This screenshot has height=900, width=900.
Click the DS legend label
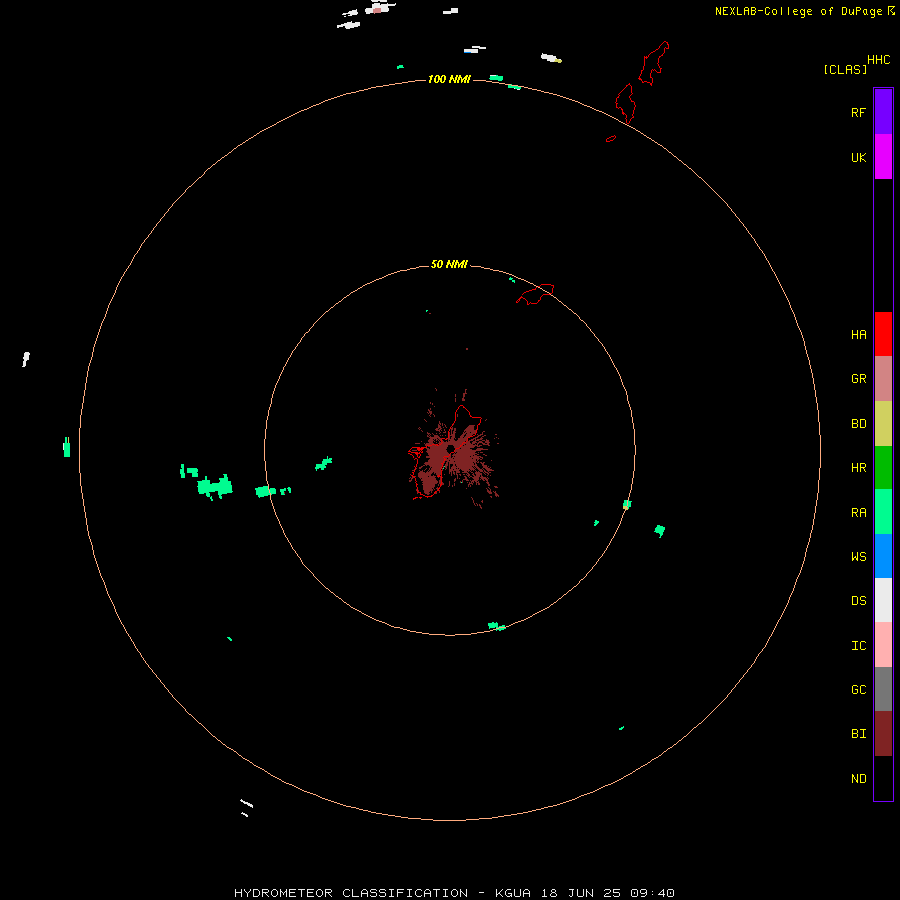pos(858,601)
